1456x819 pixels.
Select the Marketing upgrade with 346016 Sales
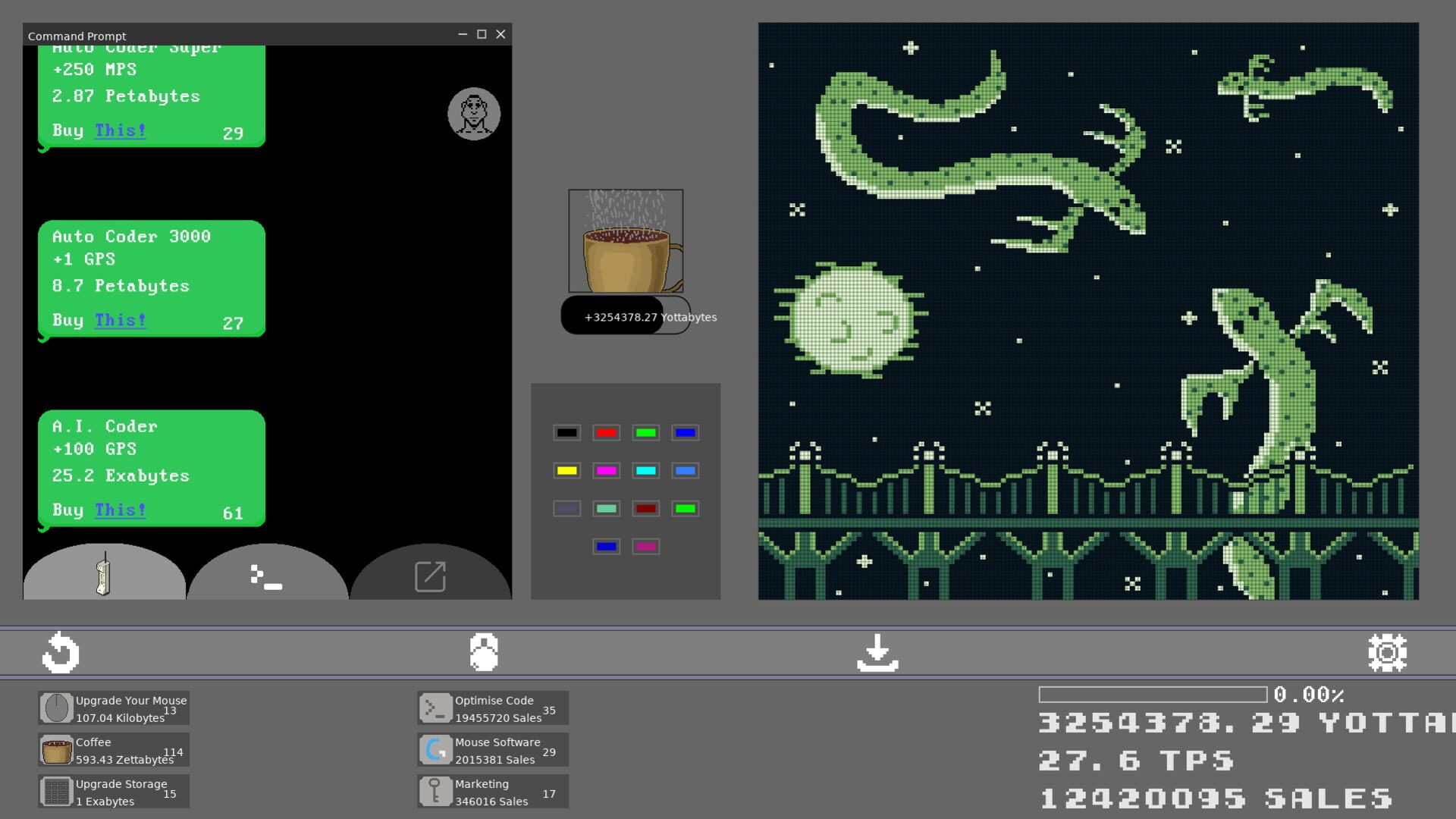[492, 791]
